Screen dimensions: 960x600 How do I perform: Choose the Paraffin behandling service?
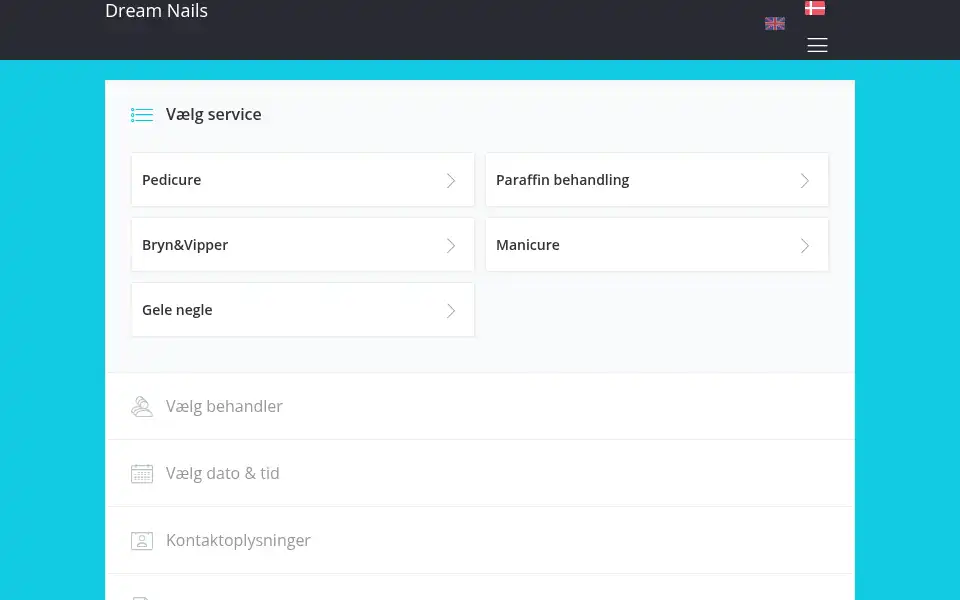(x=657, y=180)
